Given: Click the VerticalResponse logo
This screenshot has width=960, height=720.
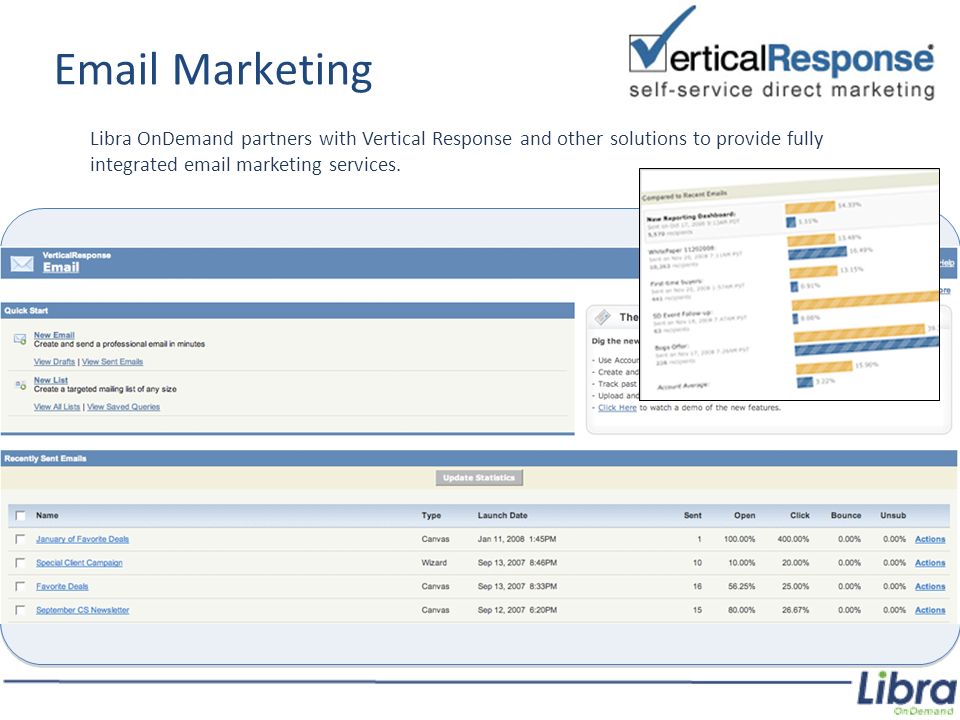Looking at the screenshot, I should click(x=782, y=53).
